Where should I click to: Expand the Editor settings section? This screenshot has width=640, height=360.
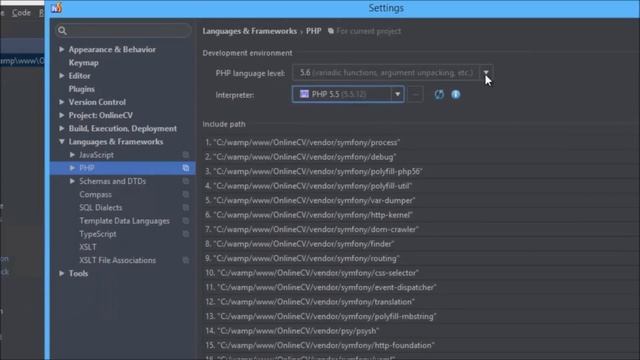(62, 76)
